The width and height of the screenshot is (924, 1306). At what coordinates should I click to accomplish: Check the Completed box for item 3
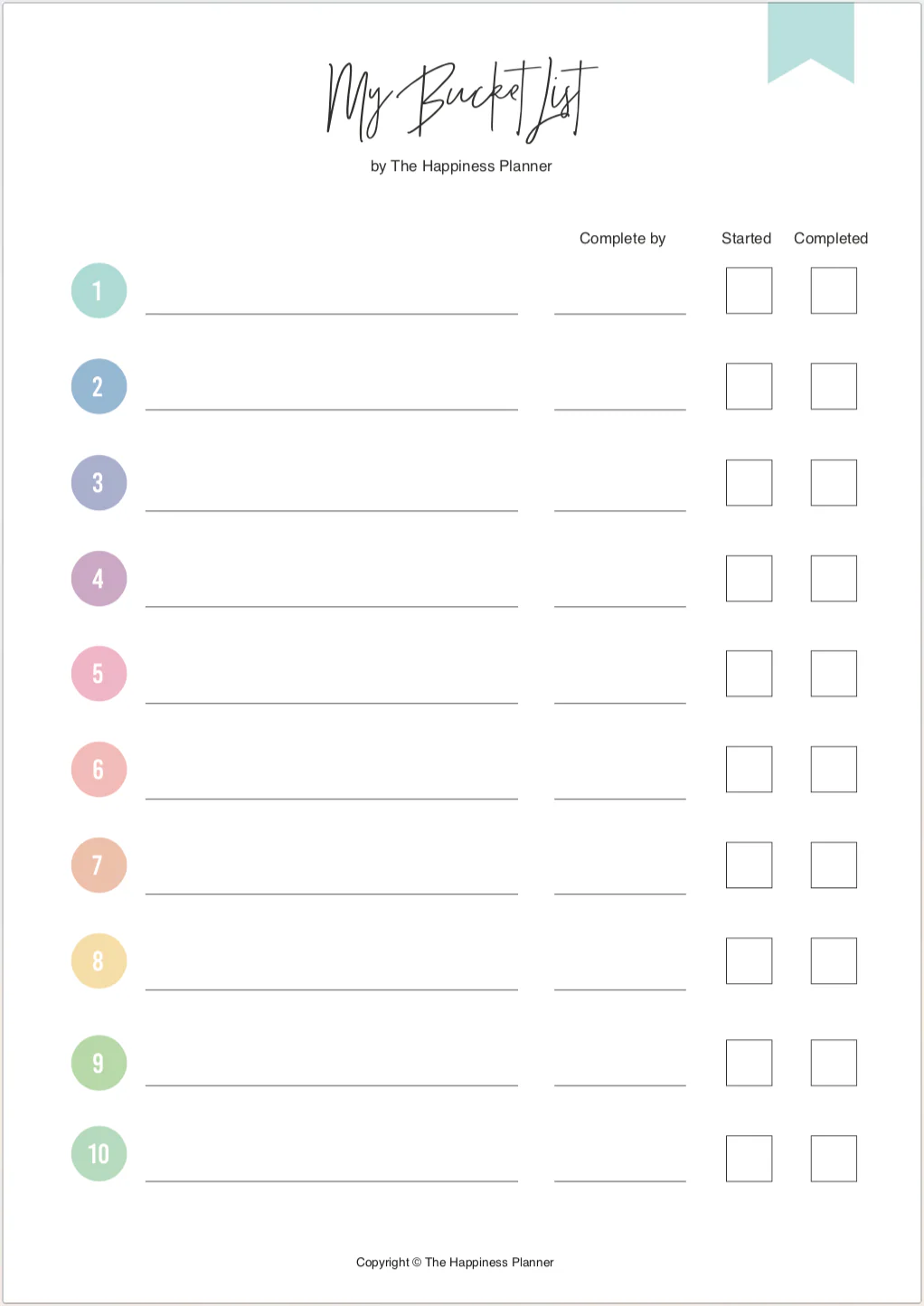coord(834,482)
